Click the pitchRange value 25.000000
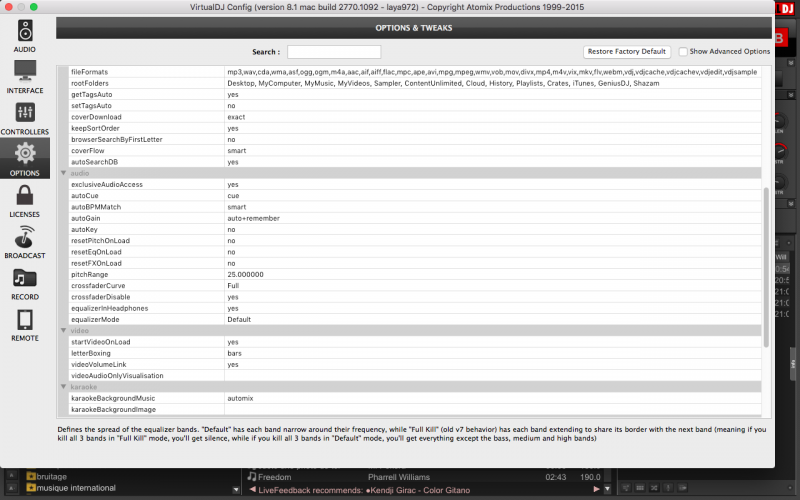 pos(245,274)
